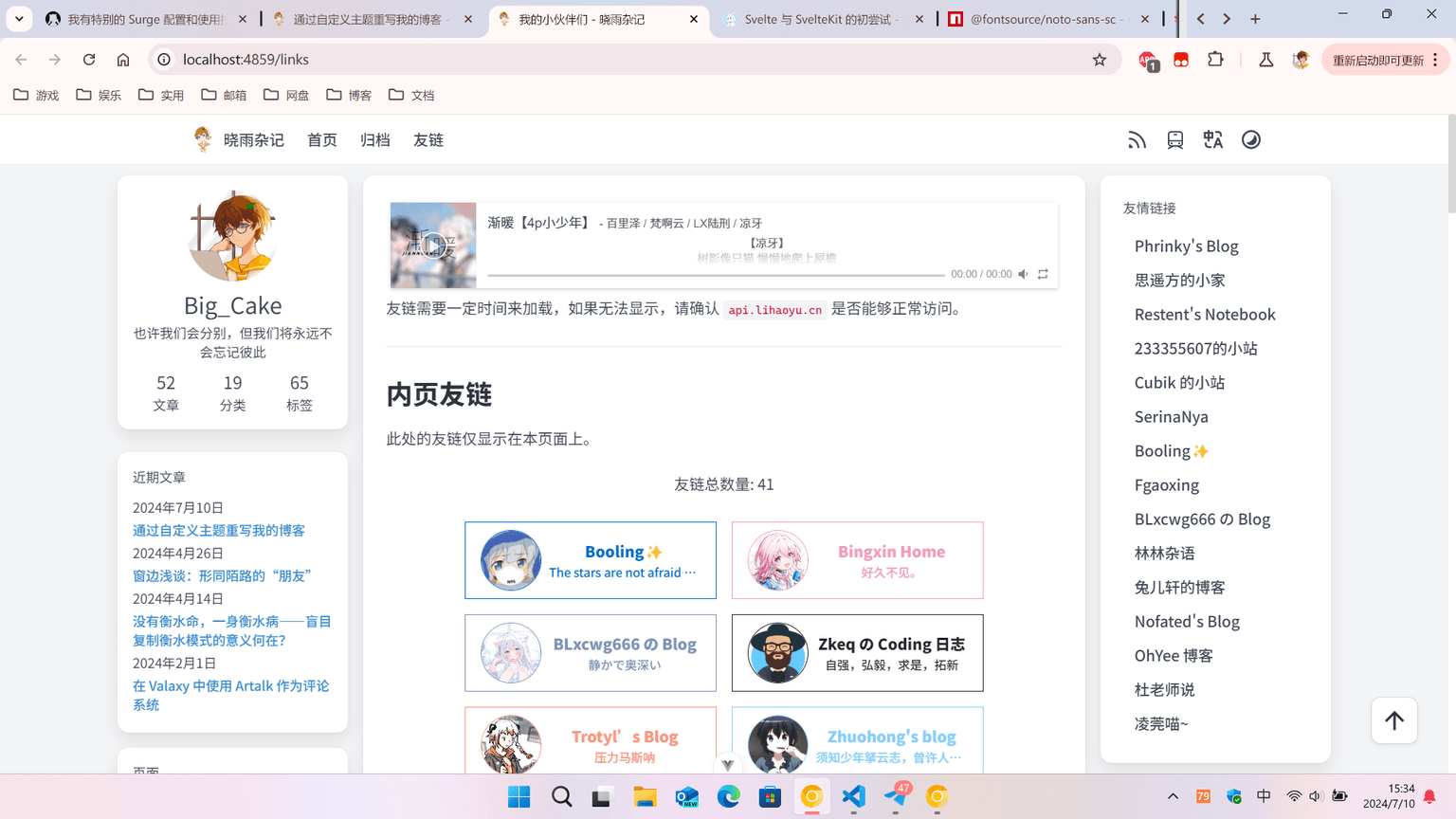Switch to the 归档 navigation menu item

point(374,139)
